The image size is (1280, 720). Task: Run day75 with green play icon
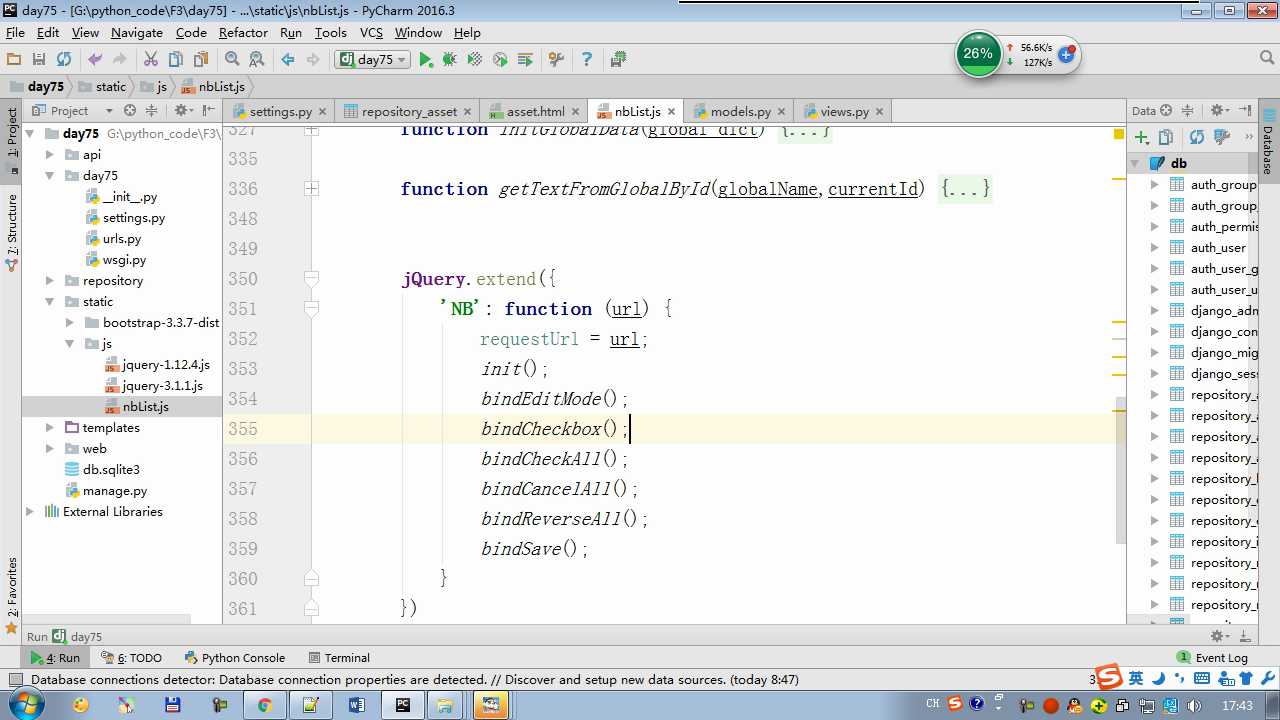point(426,60)
